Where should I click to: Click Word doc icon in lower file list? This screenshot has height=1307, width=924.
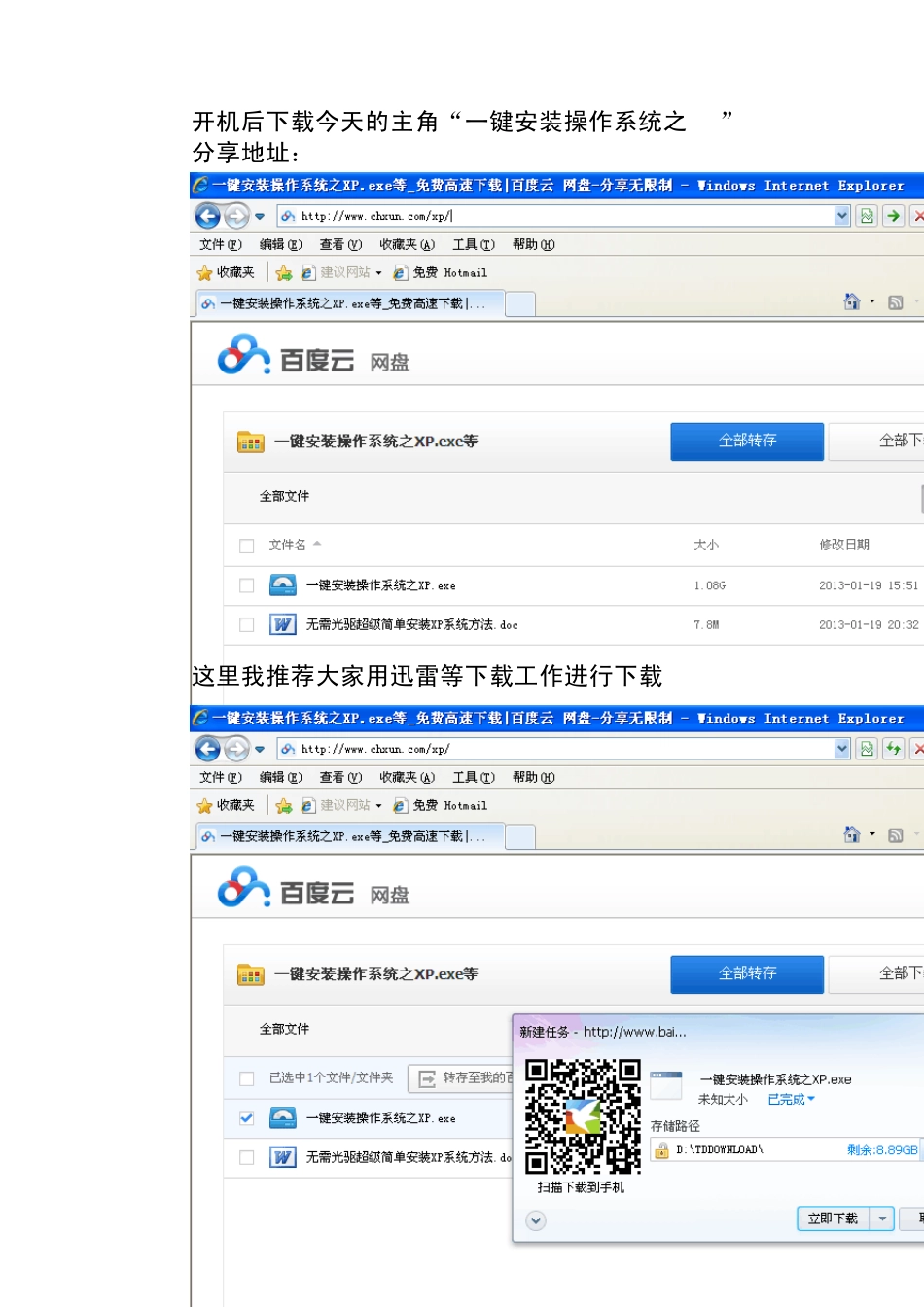(x=283, y=1157)
